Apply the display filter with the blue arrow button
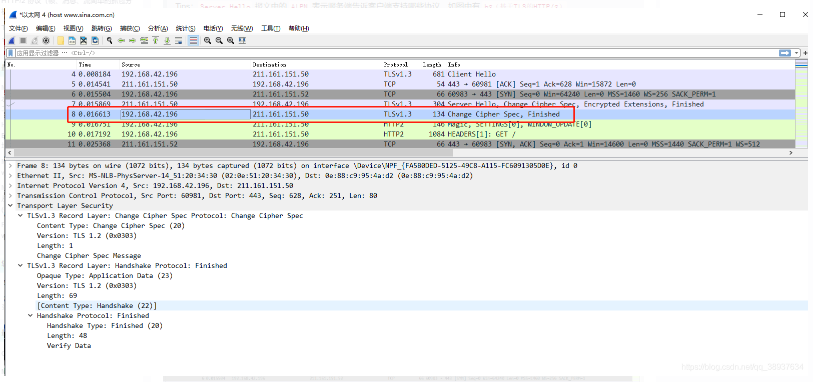The width and height of the screenshot is (813, 382). [x=784, y=53]
